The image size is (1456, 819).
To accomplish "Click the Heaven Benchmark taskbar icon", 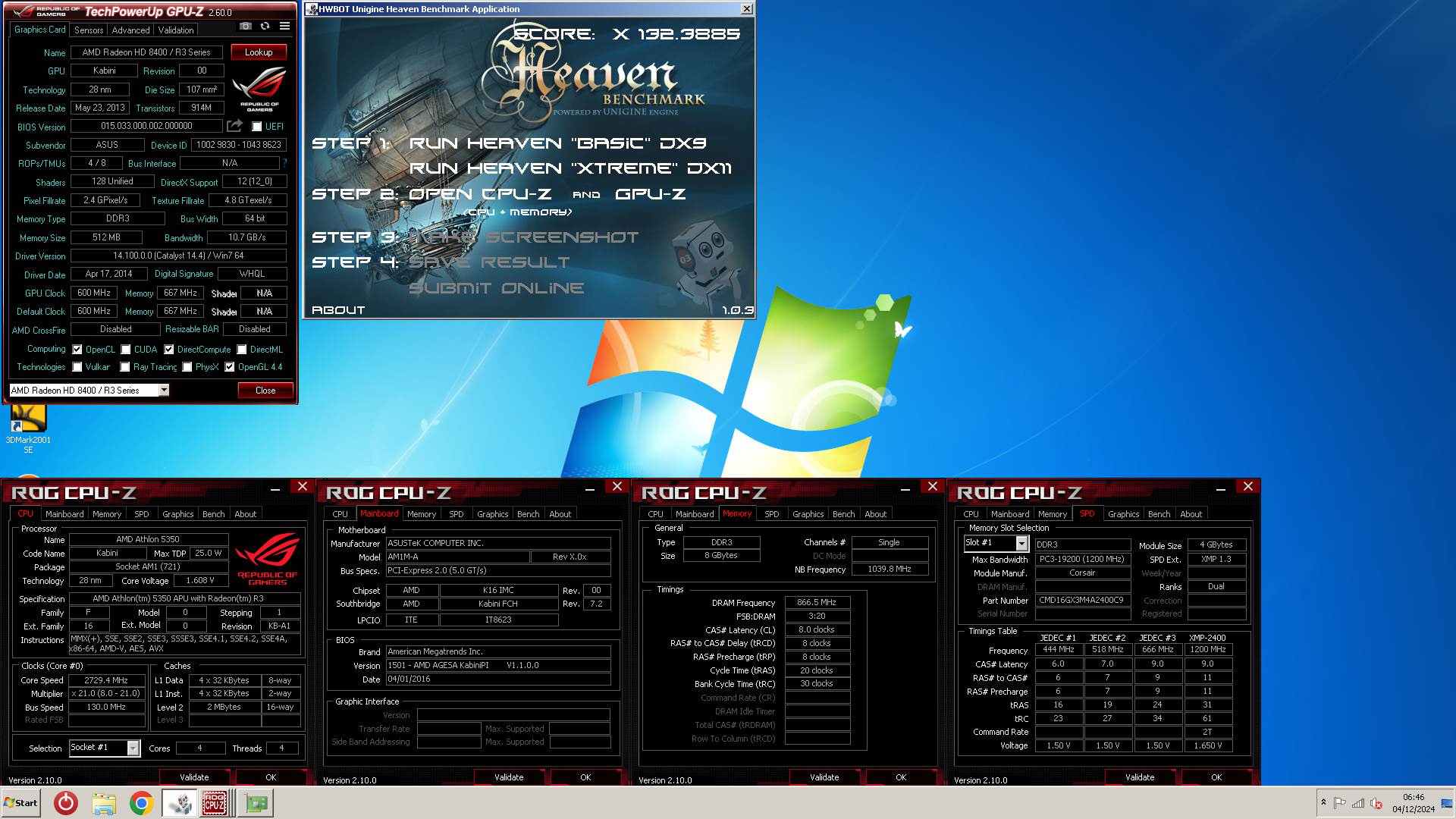I will click(180, 803).
